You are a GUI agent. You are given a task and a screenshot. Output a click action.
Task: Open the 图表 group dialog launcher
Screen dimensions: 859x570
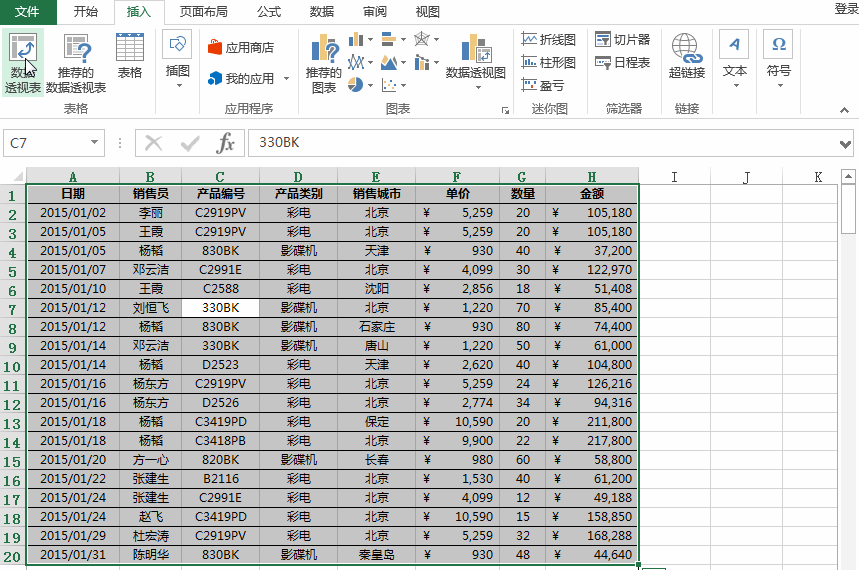(x=505, y=110)
